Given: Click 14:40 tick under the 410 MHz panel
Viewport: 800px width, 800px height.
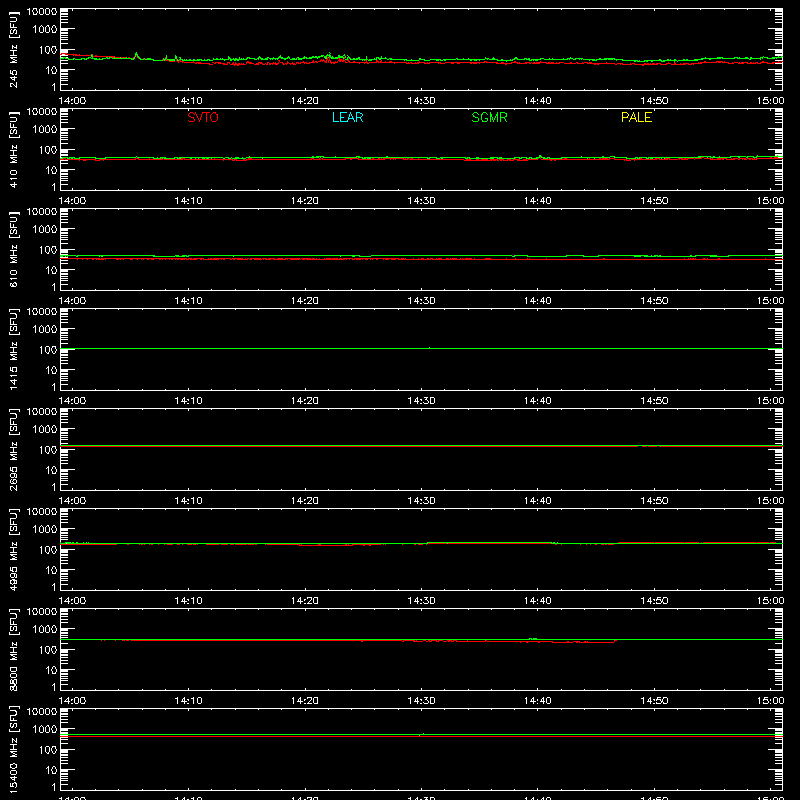Looking at the screenshot, I should click(x=538, y=201).
